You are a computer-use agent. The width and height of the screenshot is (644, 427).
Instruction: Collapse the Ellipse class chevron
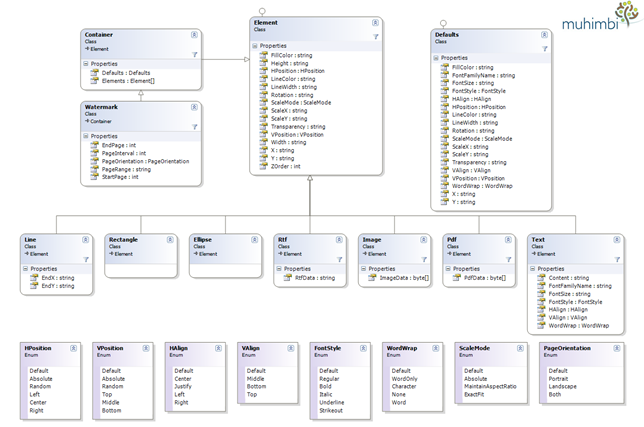(x=255, y=240)
